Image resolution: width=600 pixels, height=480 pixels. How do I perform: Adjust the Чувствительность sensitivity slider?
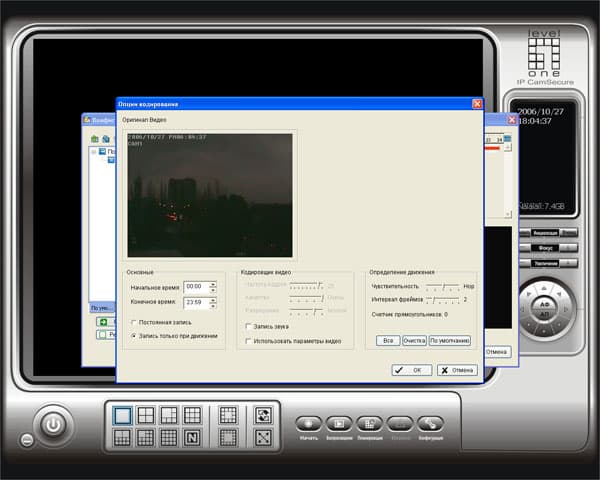coord(443,286)
